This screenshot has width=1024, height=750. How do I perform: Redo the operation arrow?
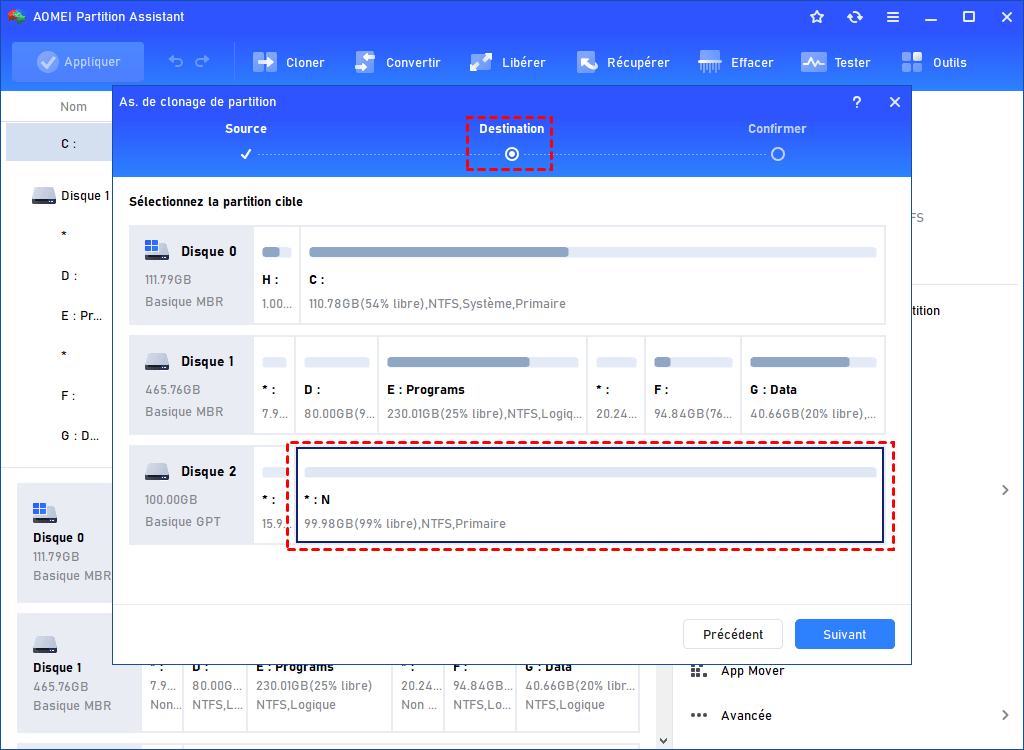click(x=203, y=61)
